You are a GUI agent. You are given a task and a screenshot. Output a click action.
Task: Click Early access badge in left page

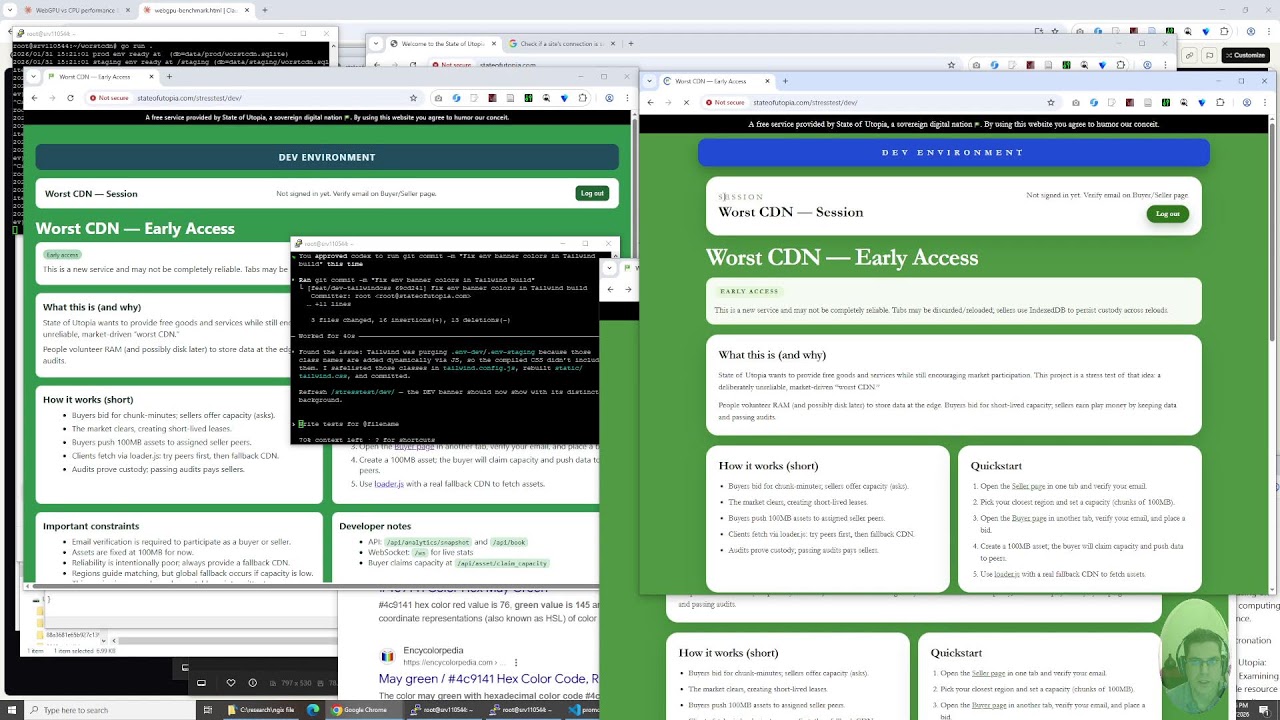(62, 254)
